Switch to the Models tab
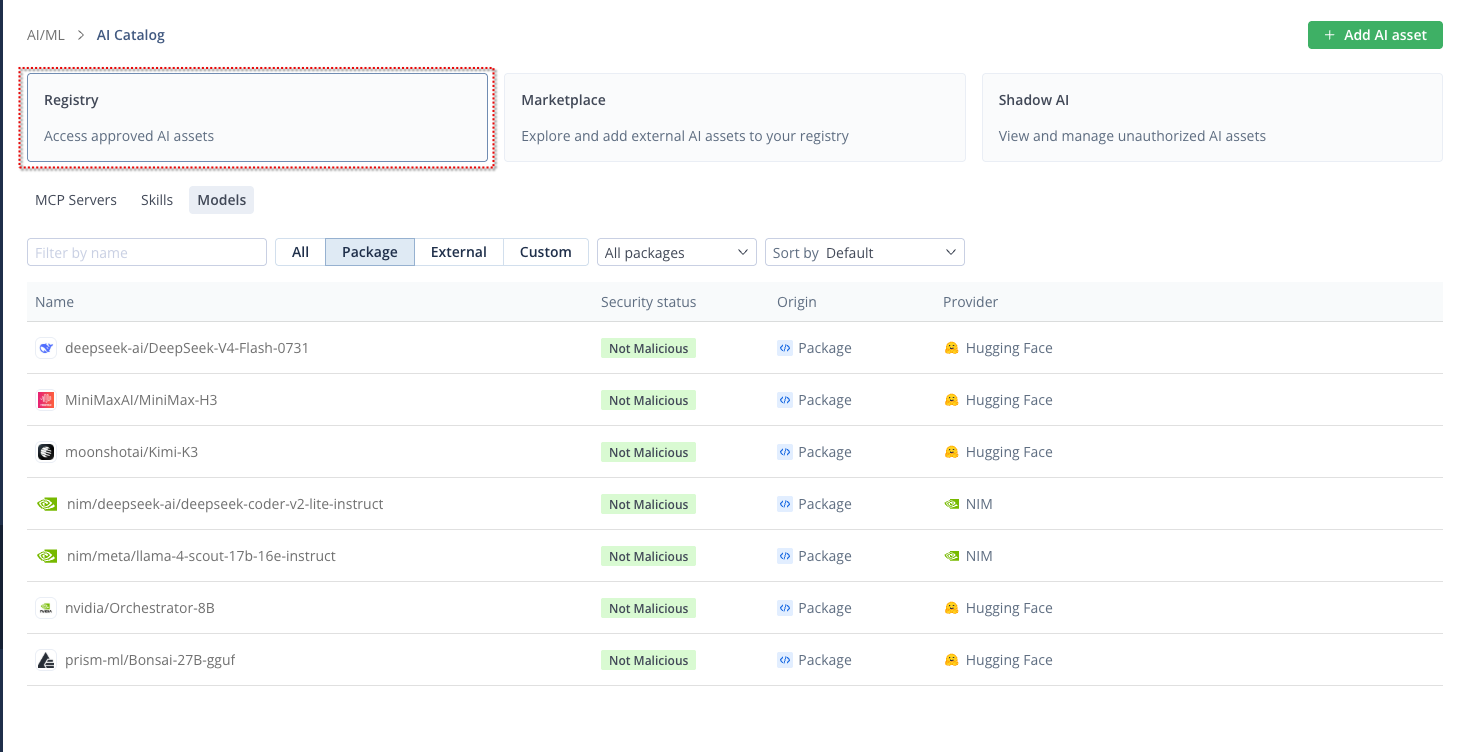 coord(222,200)
